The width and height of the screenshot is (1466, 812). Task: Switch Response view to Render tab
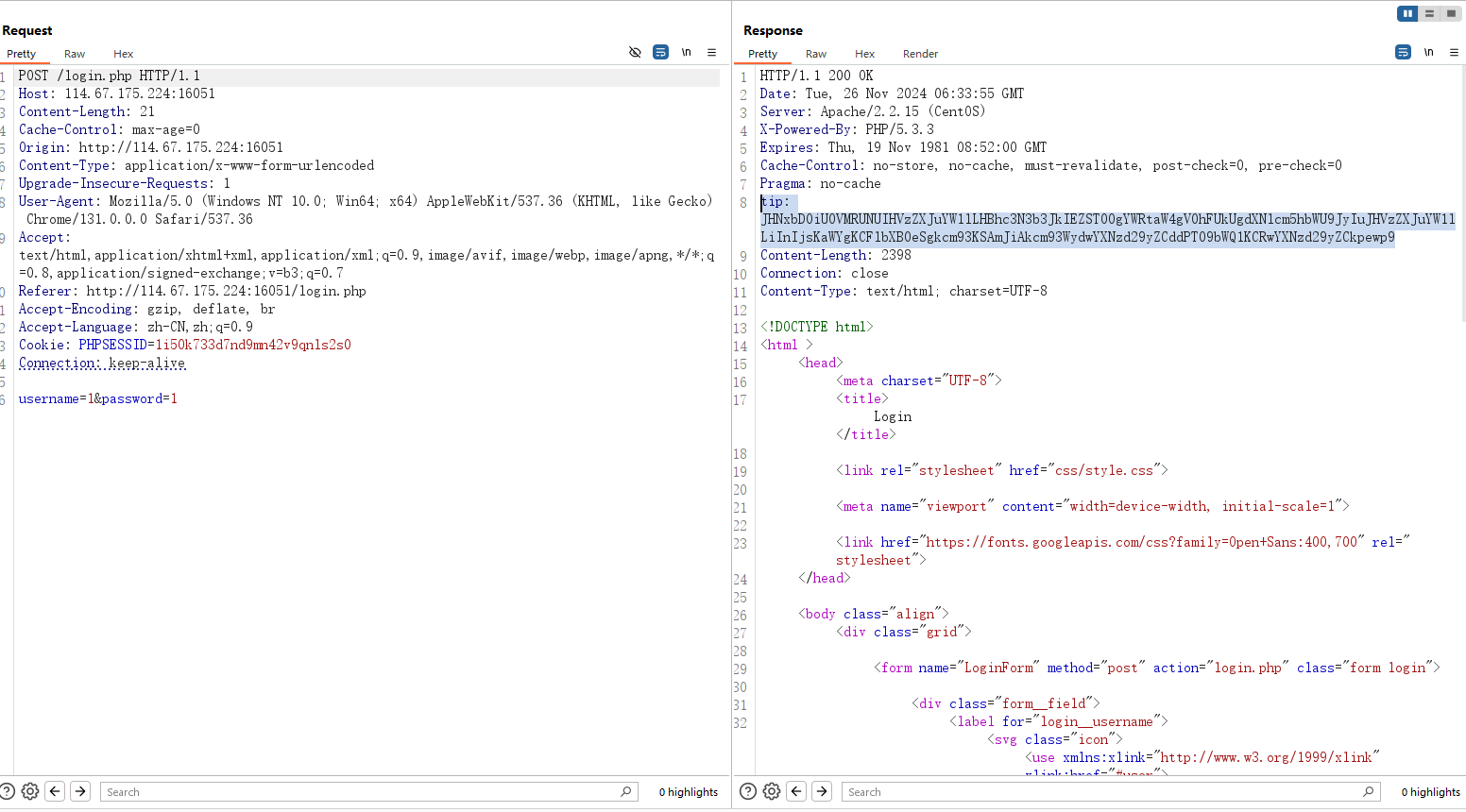click(x=920, y=54)
